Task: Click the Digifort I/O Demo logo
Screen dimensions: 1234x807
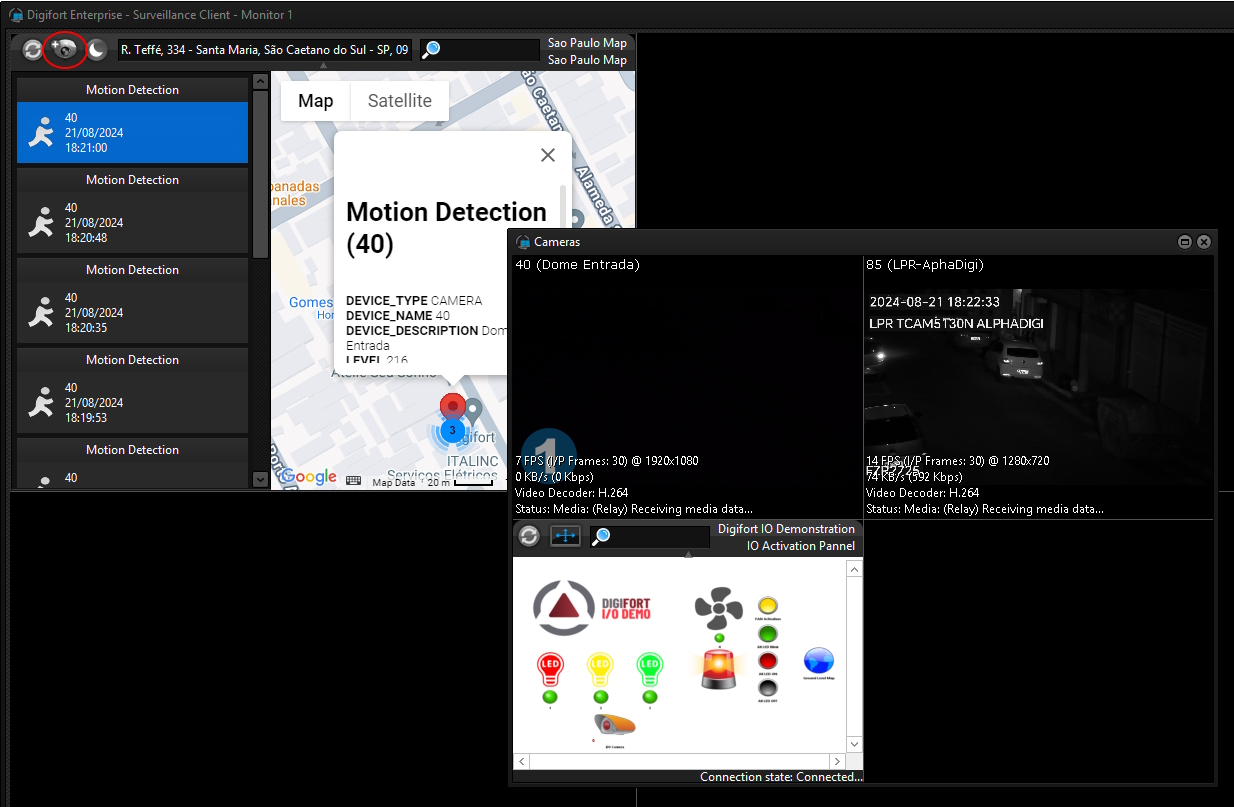Action: coord(592,607)
